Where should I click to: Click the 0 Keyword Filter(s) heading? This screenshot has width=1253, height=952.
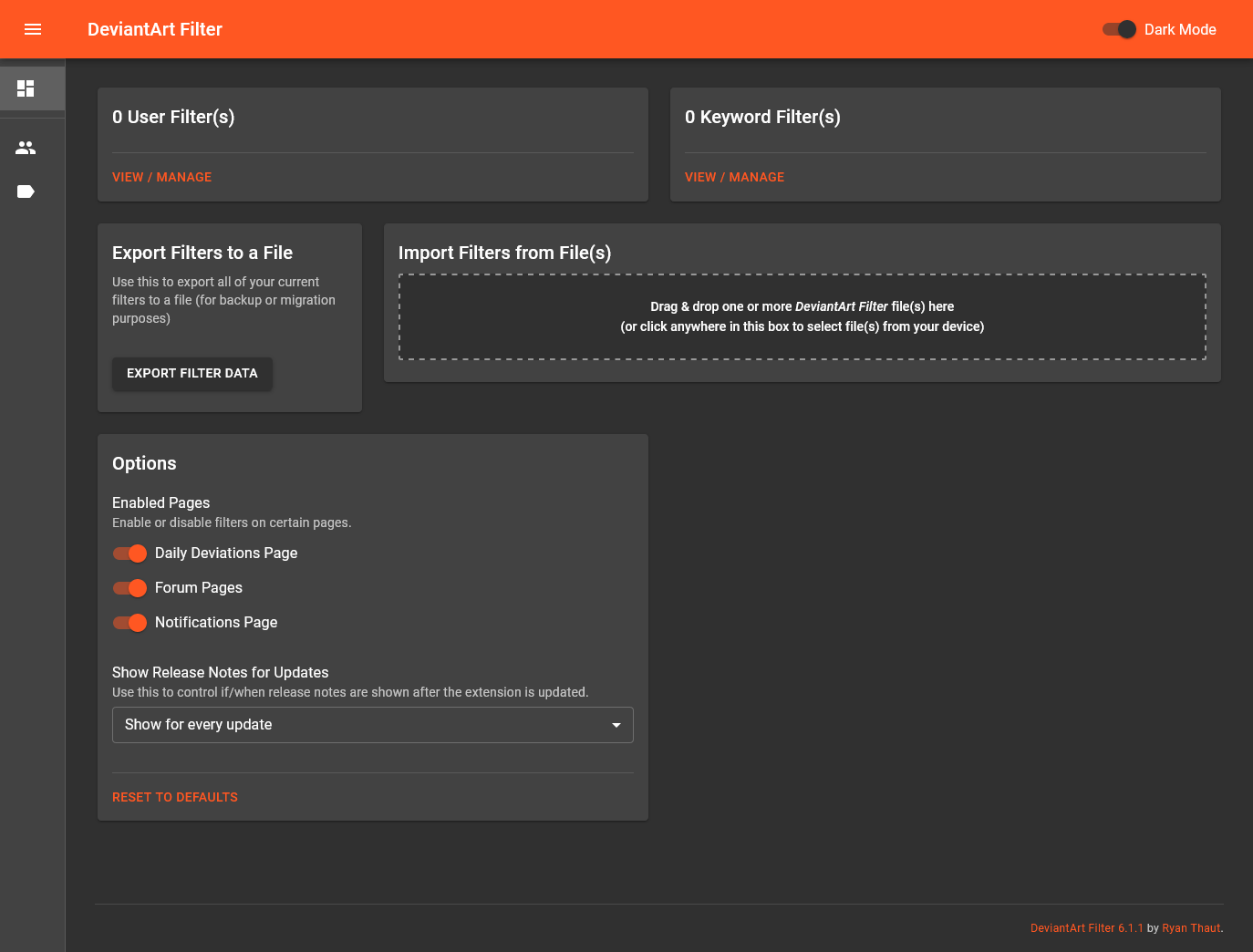click(x=762, y=117)
